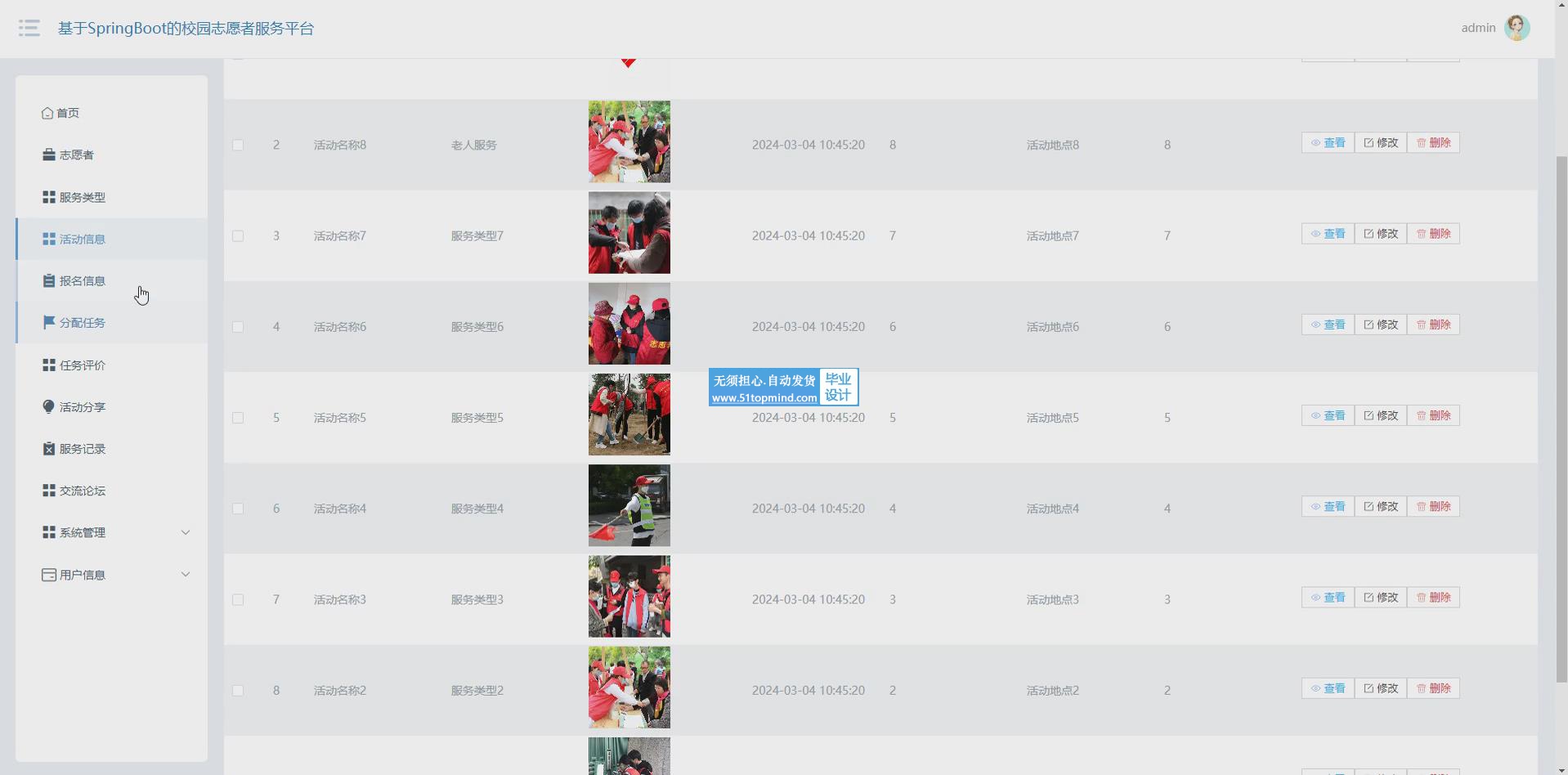Click the admin username in header
The width and height of the screenshot is (1568, 775).
pyautogui.click(x=1478, y=28)
